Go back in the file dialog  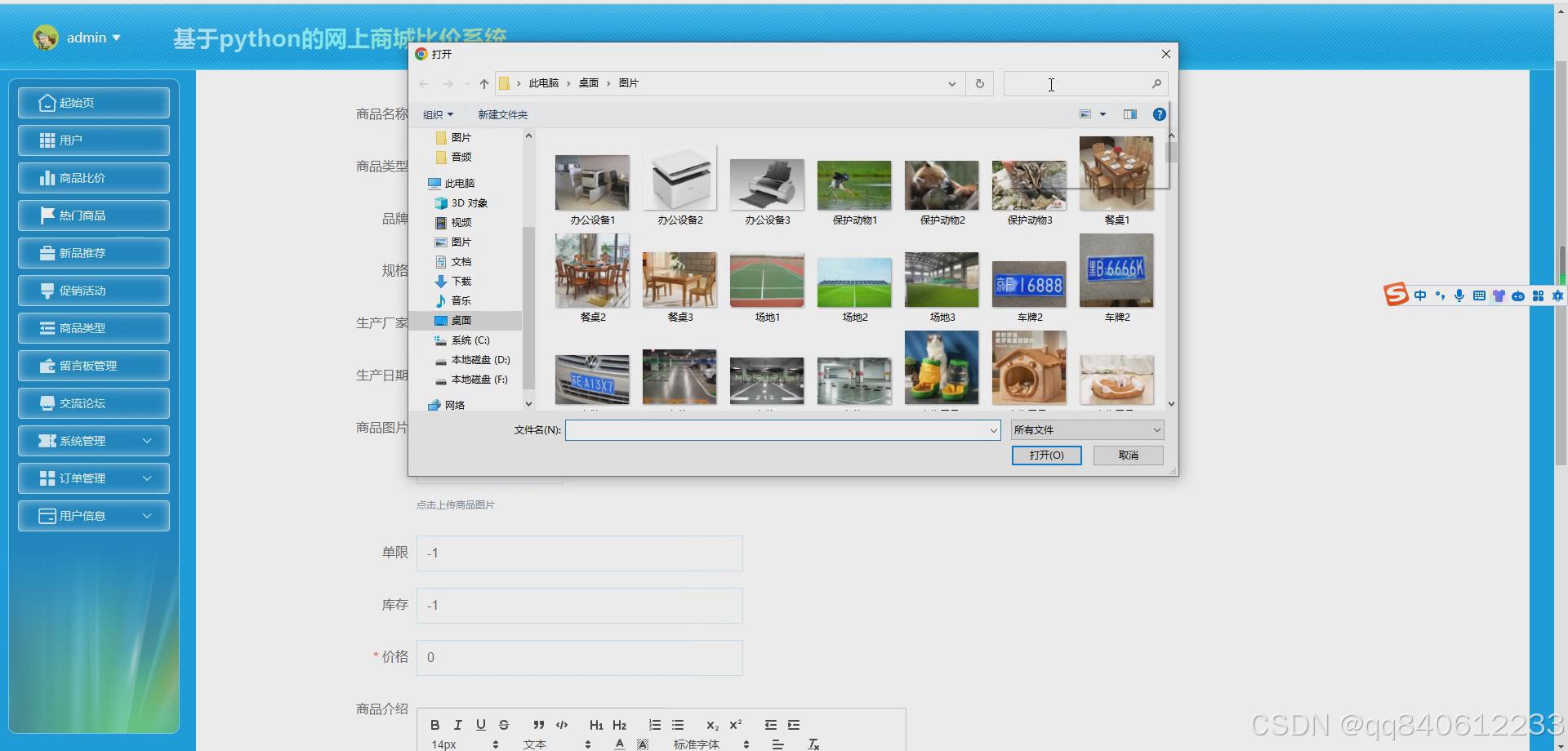point(424,83)
